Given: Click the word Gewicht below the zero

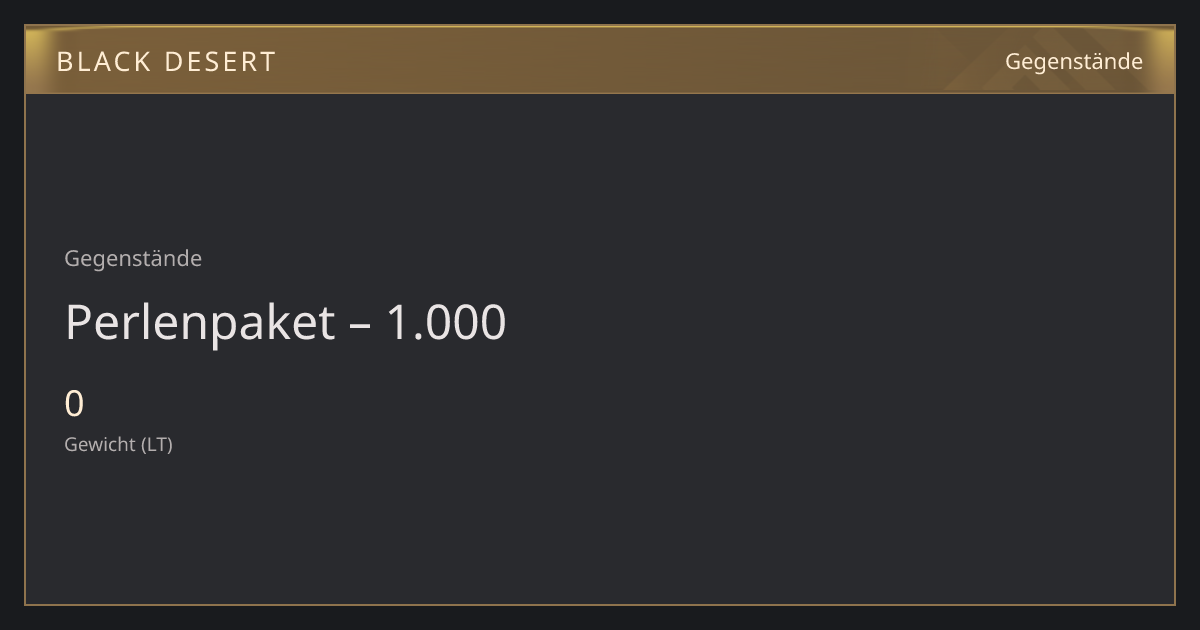Looking at the screenshot, I should point(100,444).
